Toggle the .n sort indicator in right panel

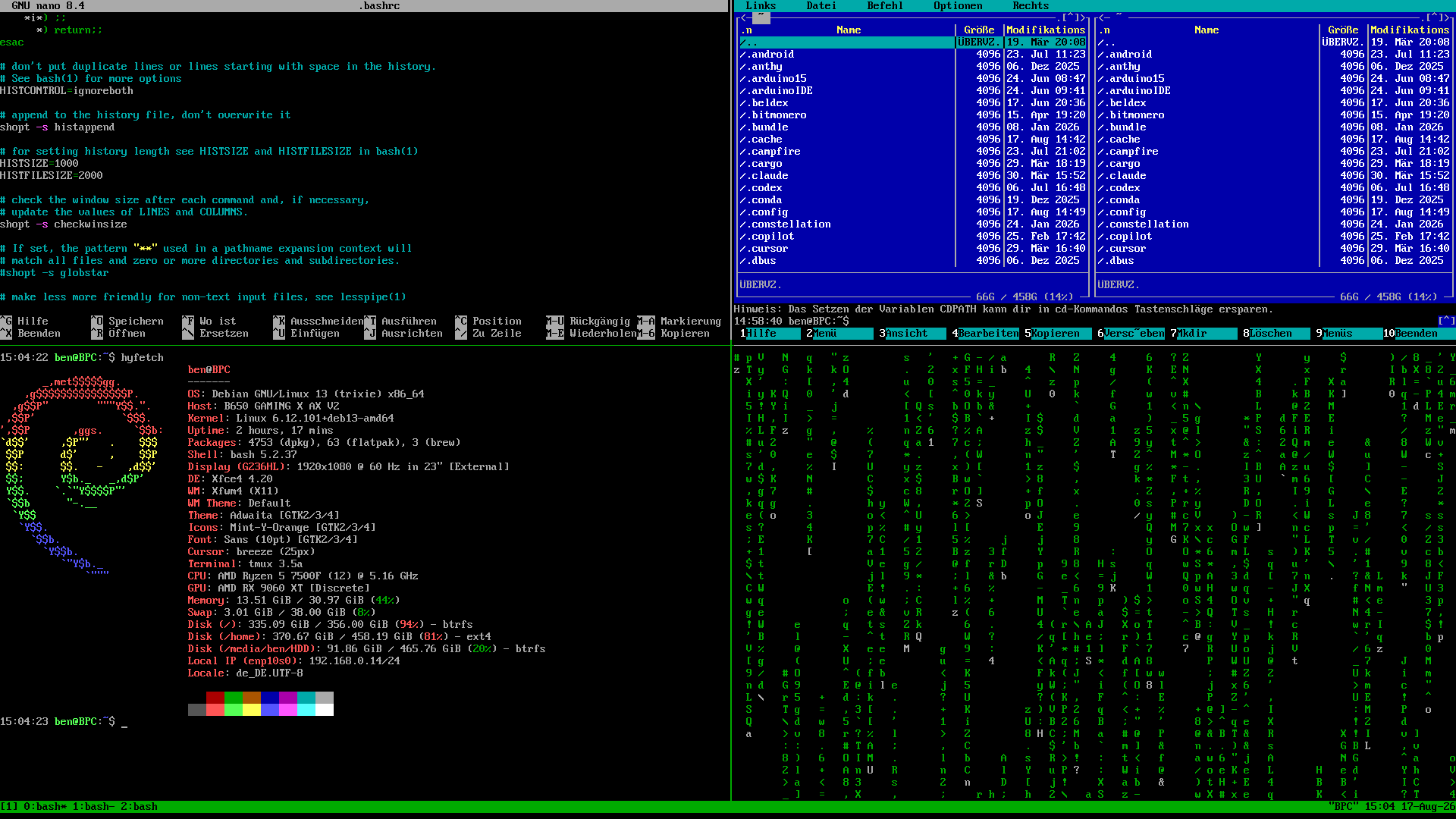pos(1103,30)
